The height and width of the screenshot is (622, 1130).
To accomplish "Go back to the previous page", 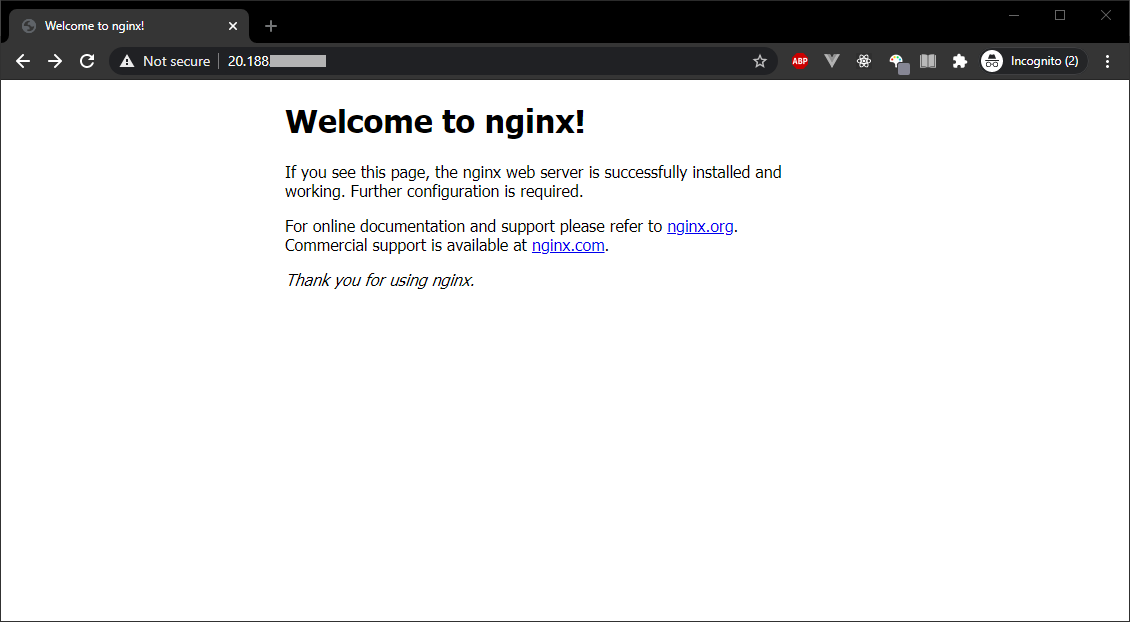I will [x=23, y=61].
